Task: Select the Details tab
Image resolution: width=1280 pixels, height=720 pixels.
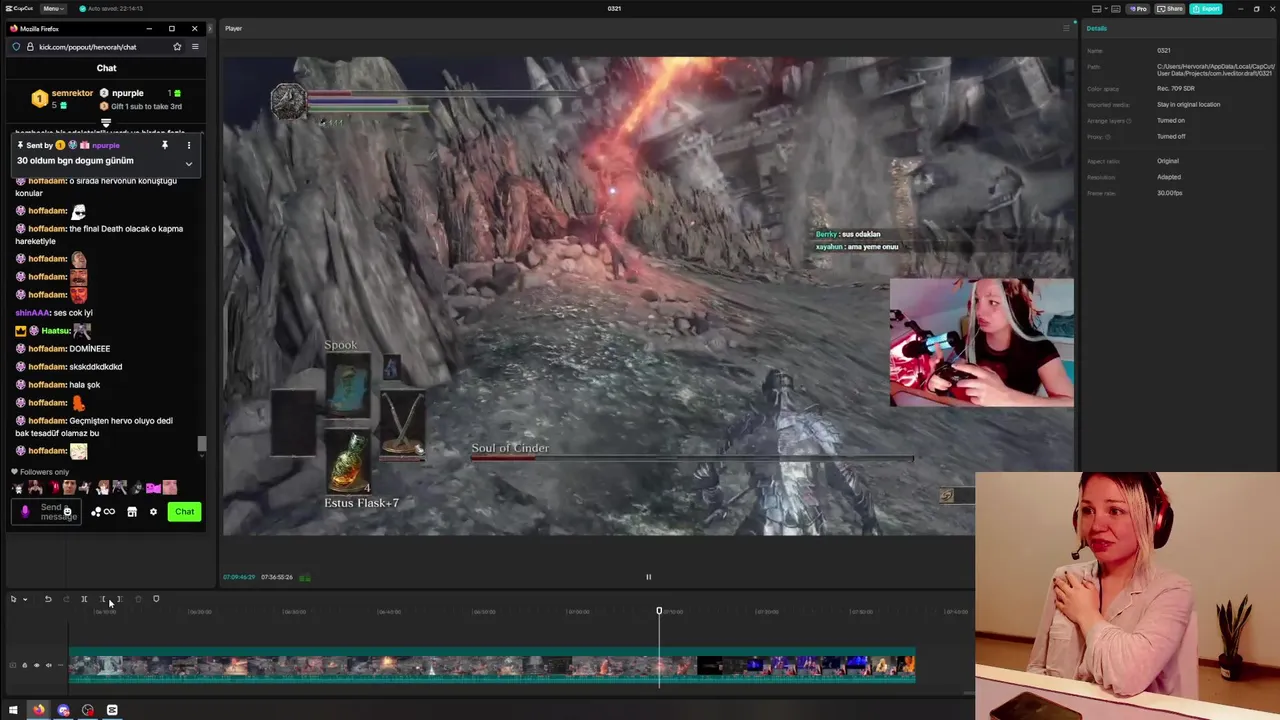Action: click(1097, 28)
